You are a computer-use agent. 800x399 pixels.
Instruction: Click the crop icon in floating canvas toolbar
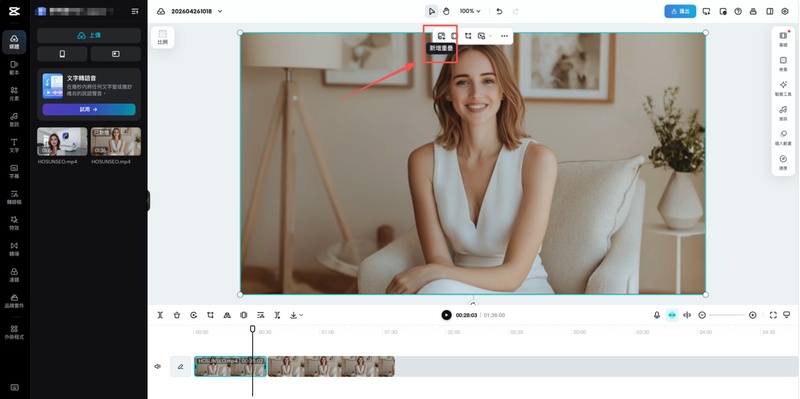(468, 36)
